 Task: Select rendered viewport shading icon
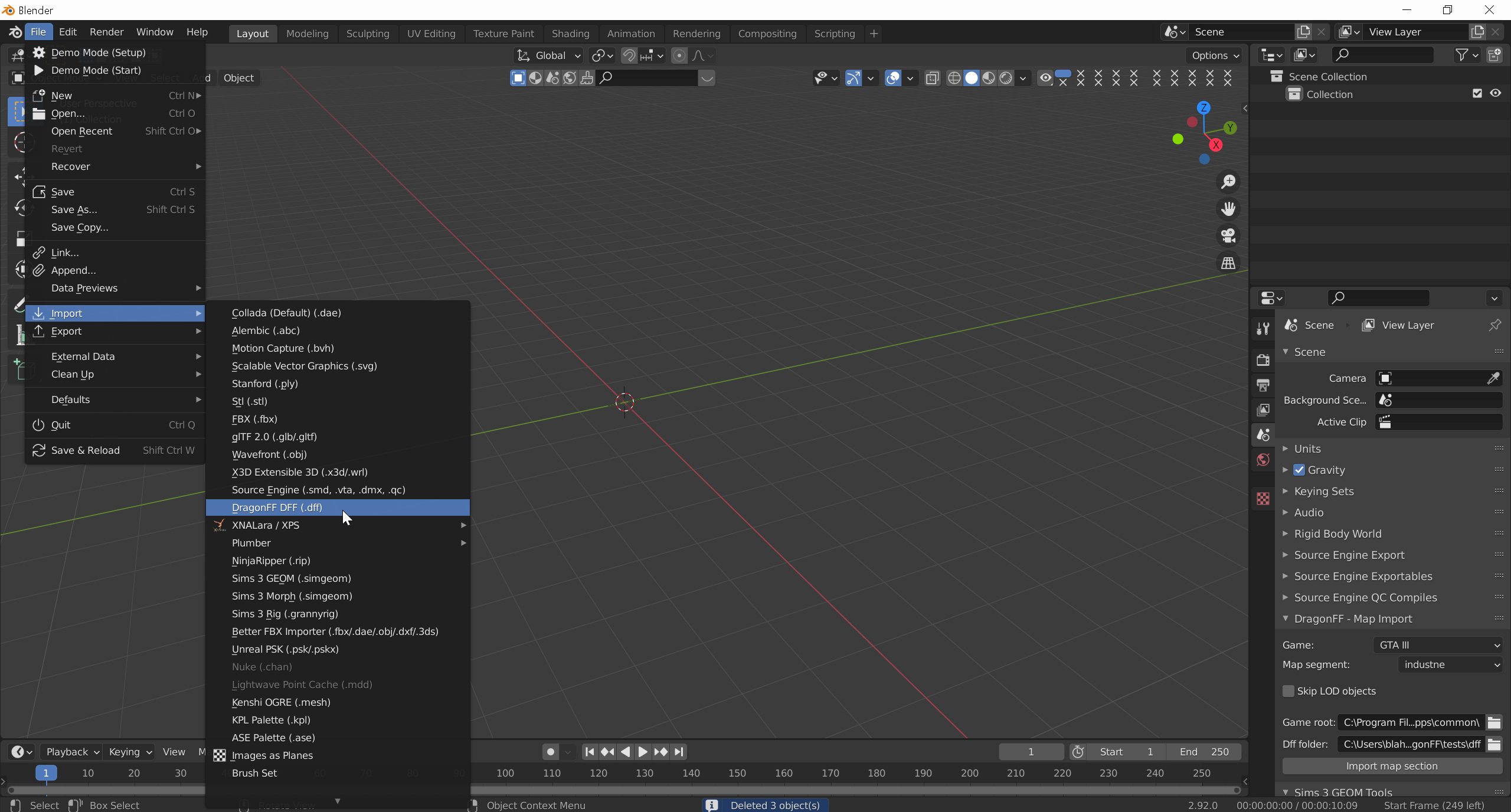tap(1006, 78)
